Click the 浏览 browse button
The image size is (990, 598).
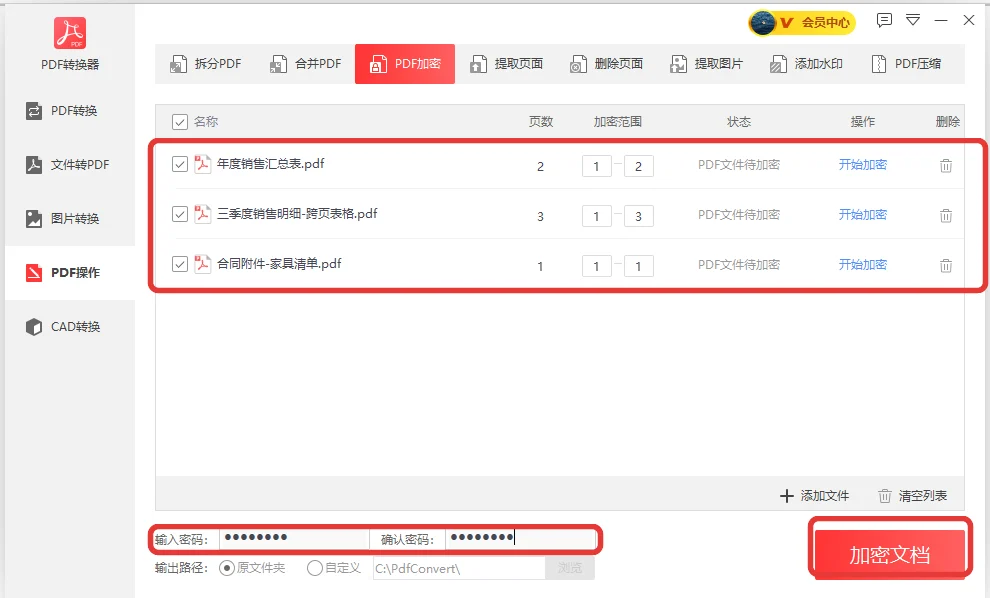pos(570,568)
